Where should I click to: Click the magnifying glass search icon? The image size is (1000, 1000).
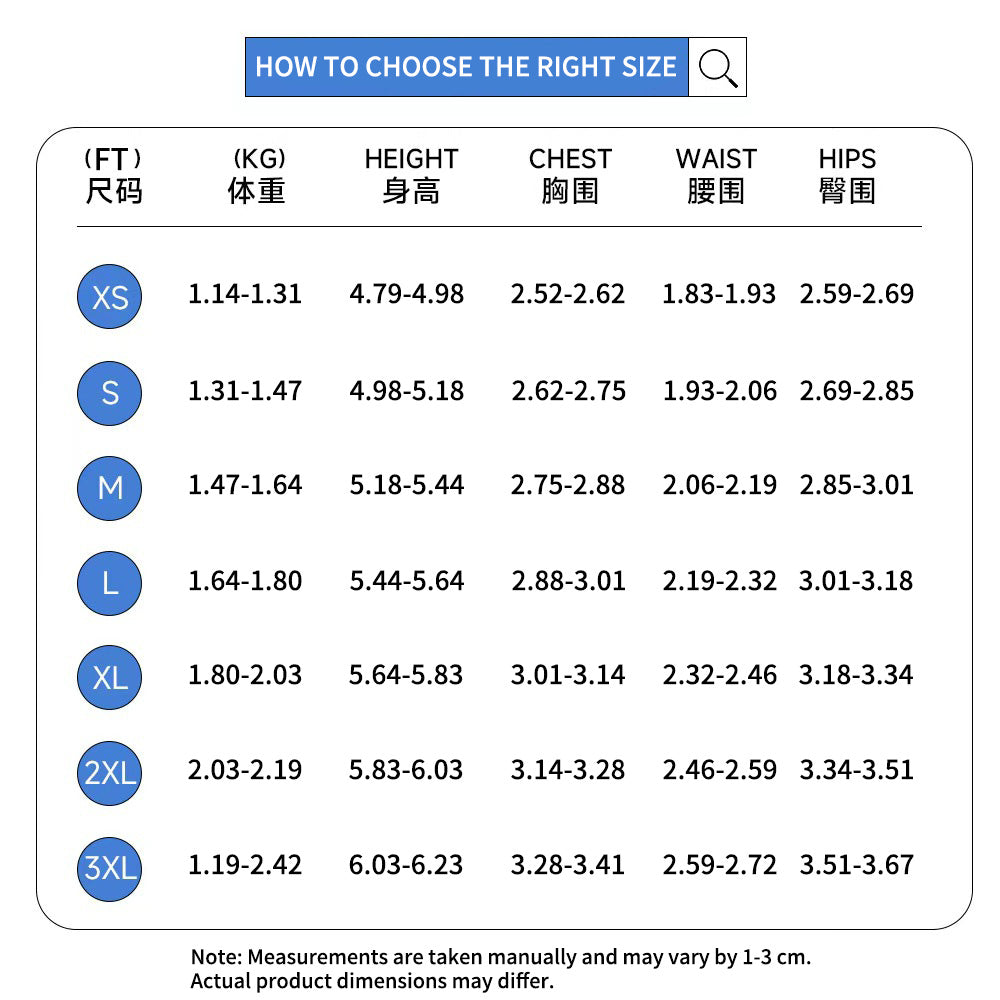[717, 68]
